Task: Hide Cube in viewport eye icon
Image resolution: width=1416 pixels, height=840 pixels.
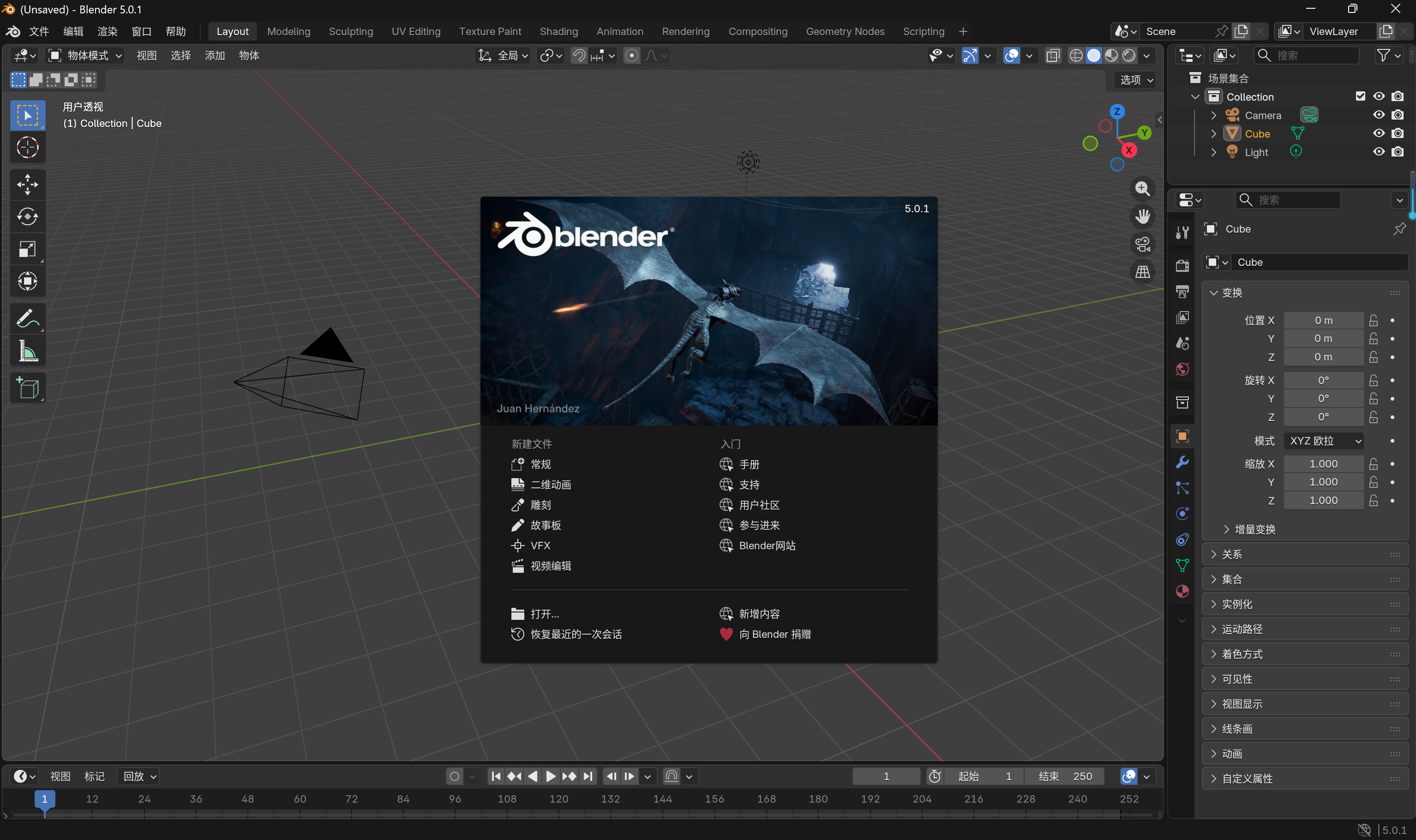Action: (x=1379, y=133)
